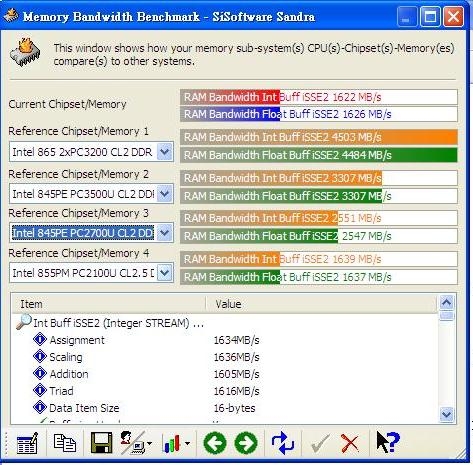Viewport: 473px width, 465px height.
Task: Click the 1634MB/s value
Action: pos(236,340)
